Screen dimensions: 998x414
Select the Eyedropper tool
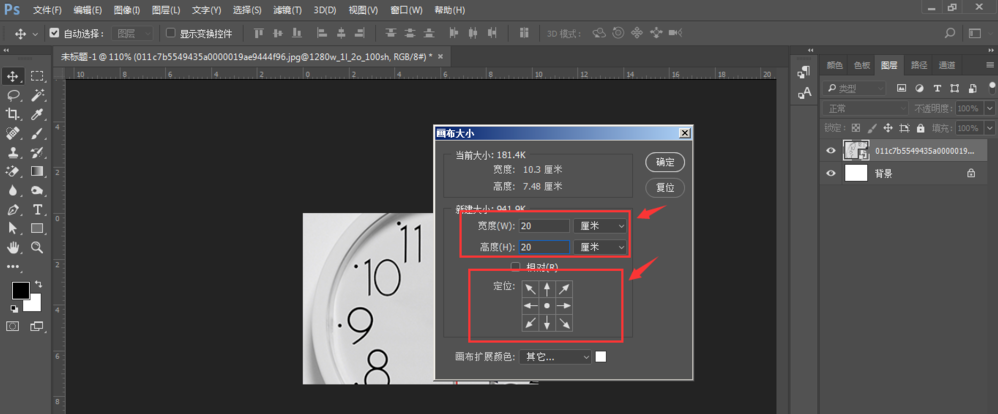pos(37,115)
